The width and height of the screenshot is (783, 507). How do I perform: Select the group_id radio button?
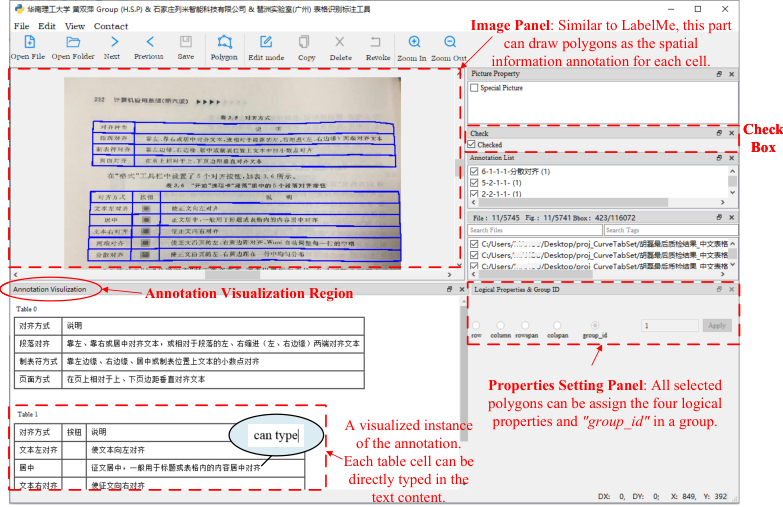point(595,325)
